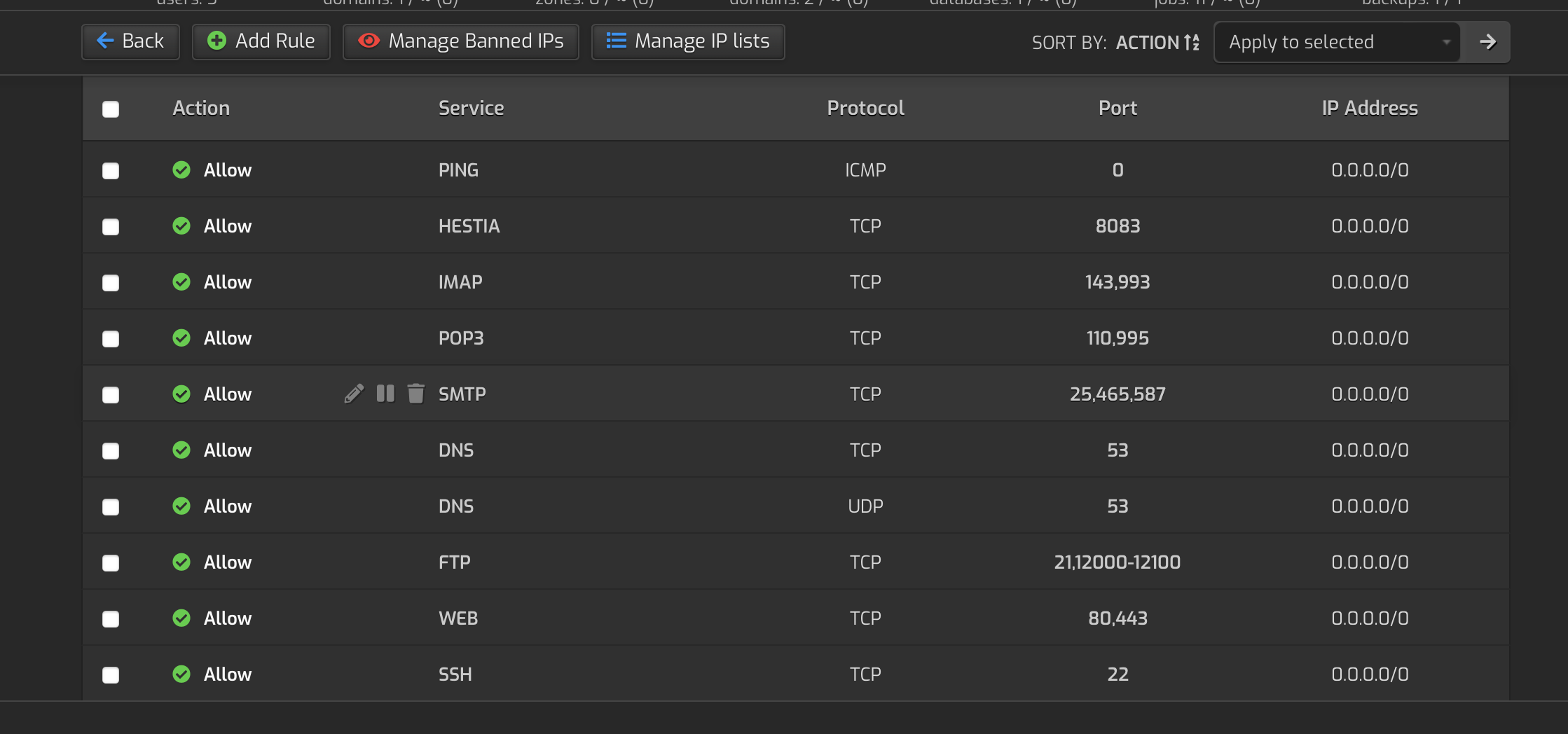
Task: Open Manage Banned IPs
Action: point(461,41)
